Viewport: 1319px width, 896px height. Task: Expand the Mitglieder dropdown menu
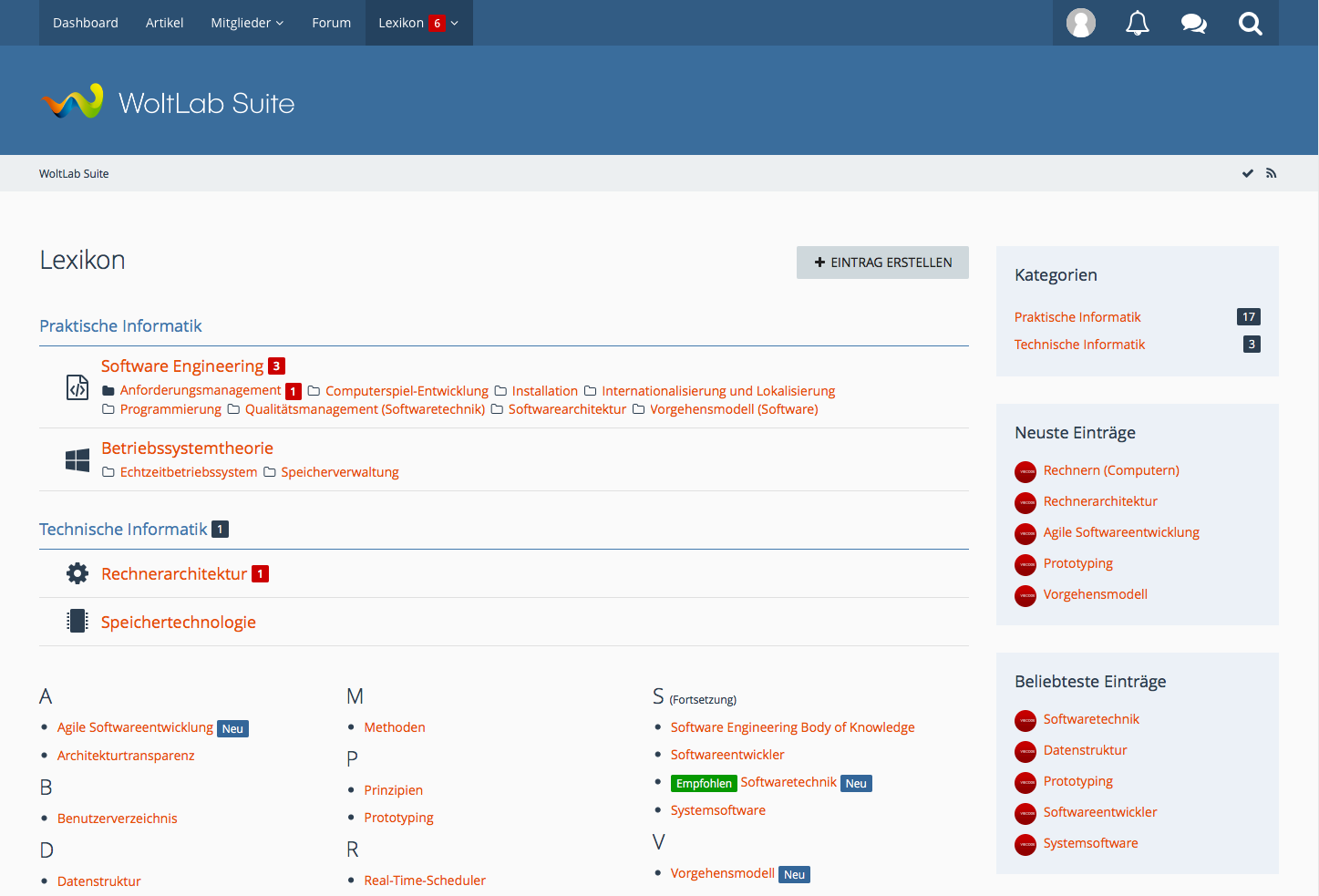tap(247, 23)
